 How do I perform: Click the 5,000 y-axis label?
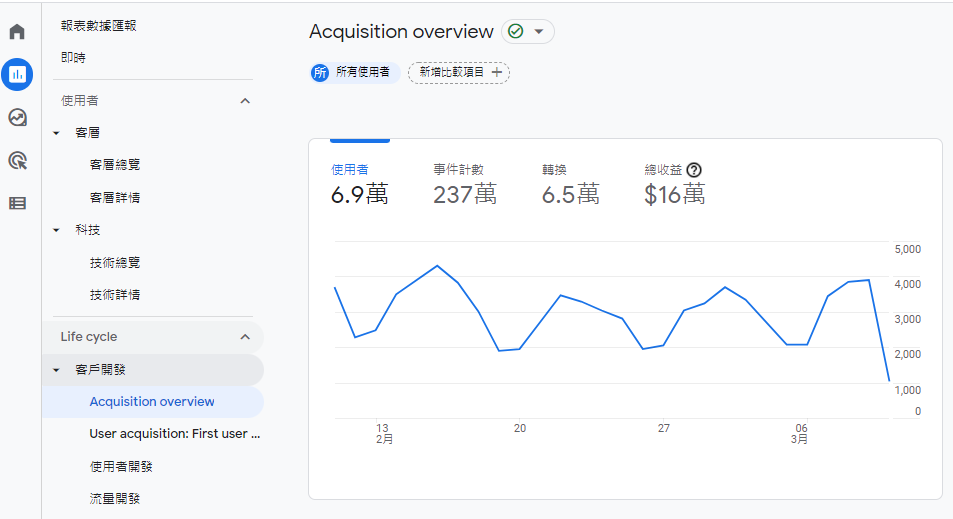(x=907, y=249)
